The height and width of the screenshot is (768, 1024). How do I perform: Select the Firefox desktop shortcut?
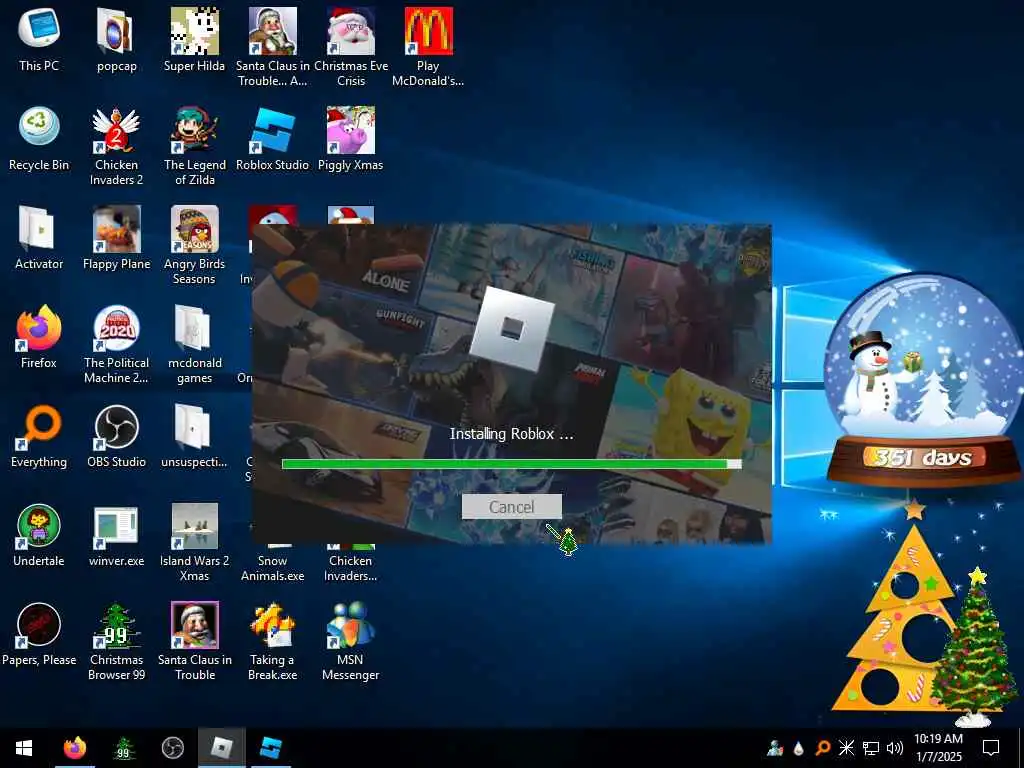tap(39, 338)
